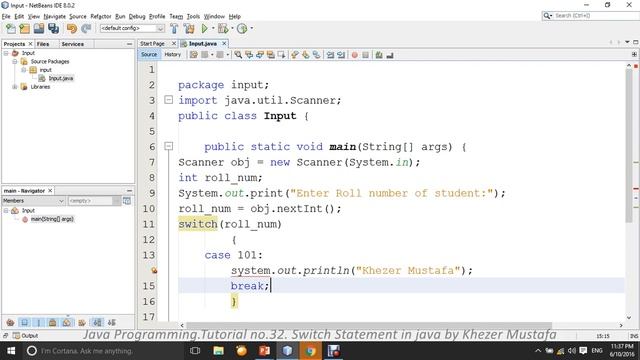This screenshot has width=640, height=360.
Task: Open File Explorer from the taskbar
Action: tap(218, 351)
